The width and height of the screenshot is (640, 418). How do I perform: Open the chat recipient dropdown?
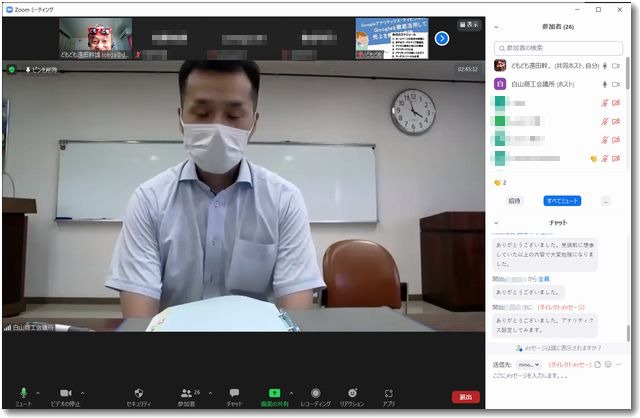529,365
